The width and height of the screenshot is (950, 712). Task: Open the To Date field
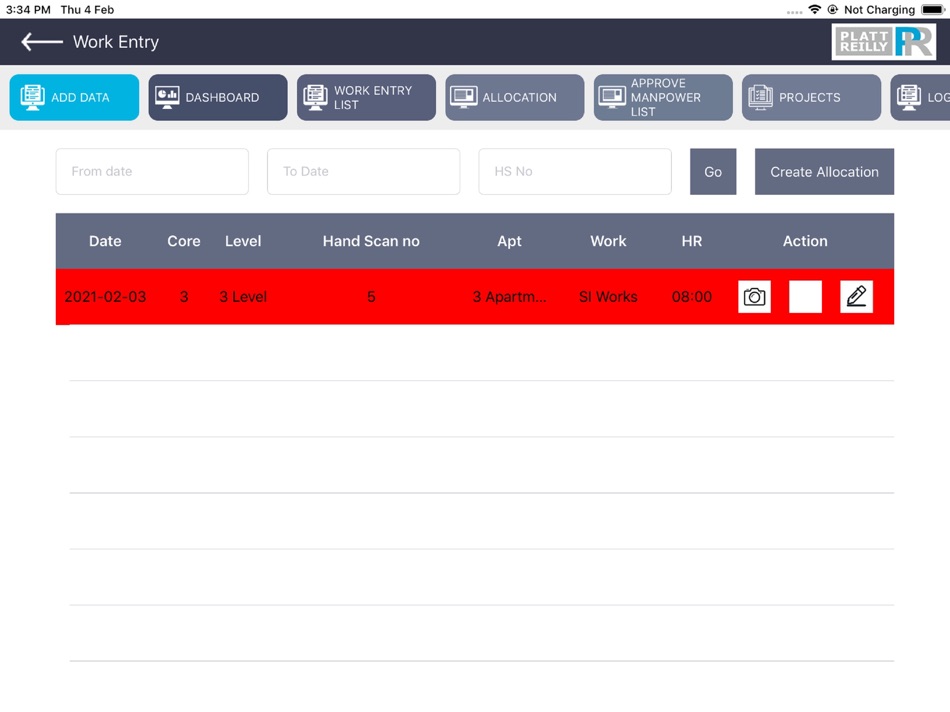click(x=363, y=171)
